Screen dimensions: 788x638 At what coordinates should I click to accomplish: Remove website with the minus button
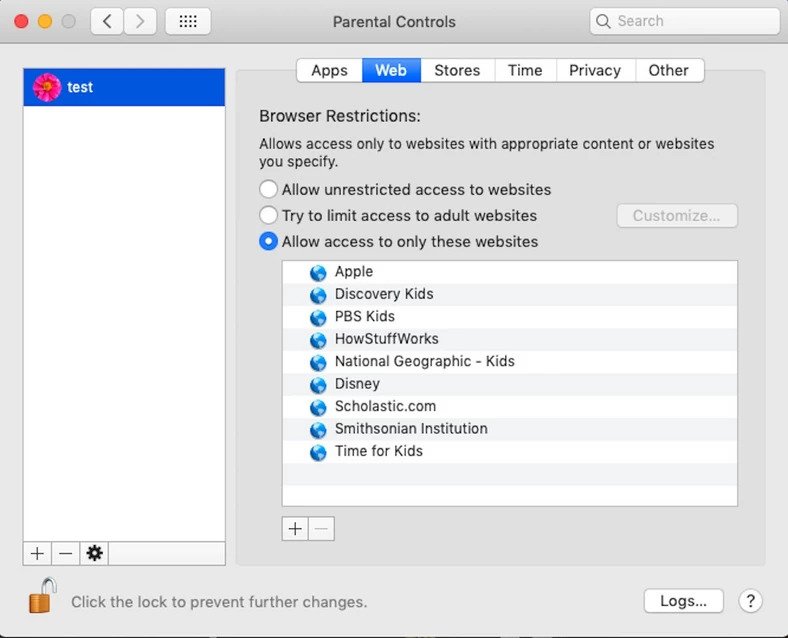click(x=321, y=528)
